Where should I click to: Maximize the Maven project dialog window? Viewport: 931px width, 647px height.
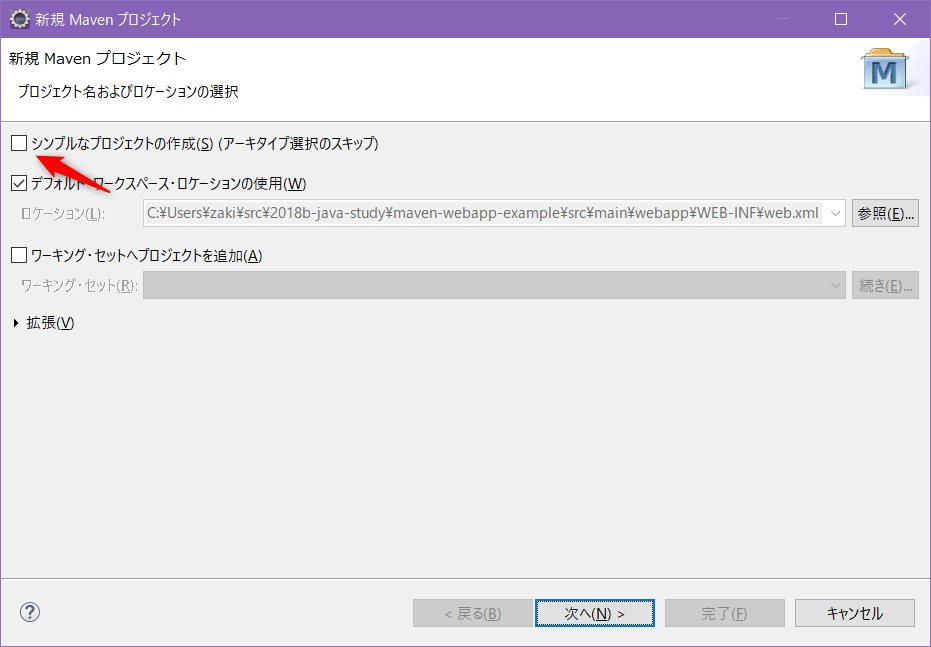pos(841,19)
